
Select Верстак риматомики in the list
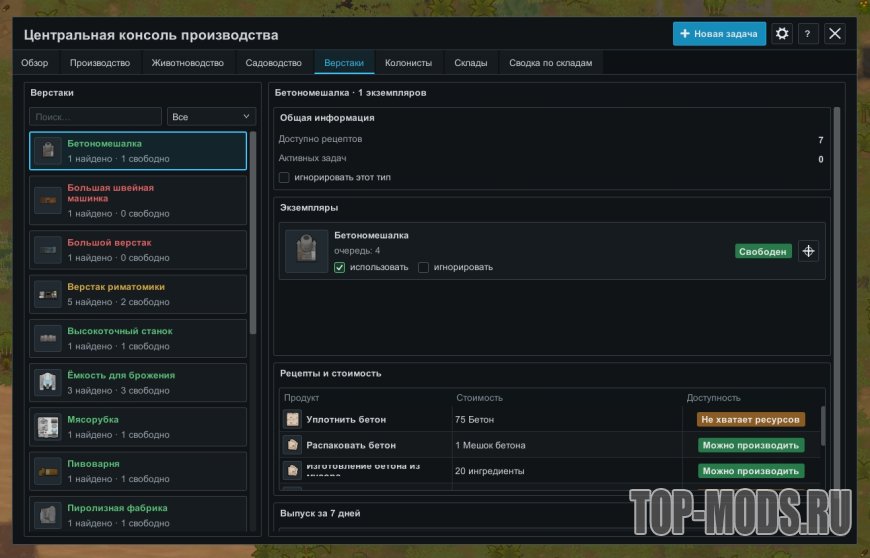[x=138, y=295]
